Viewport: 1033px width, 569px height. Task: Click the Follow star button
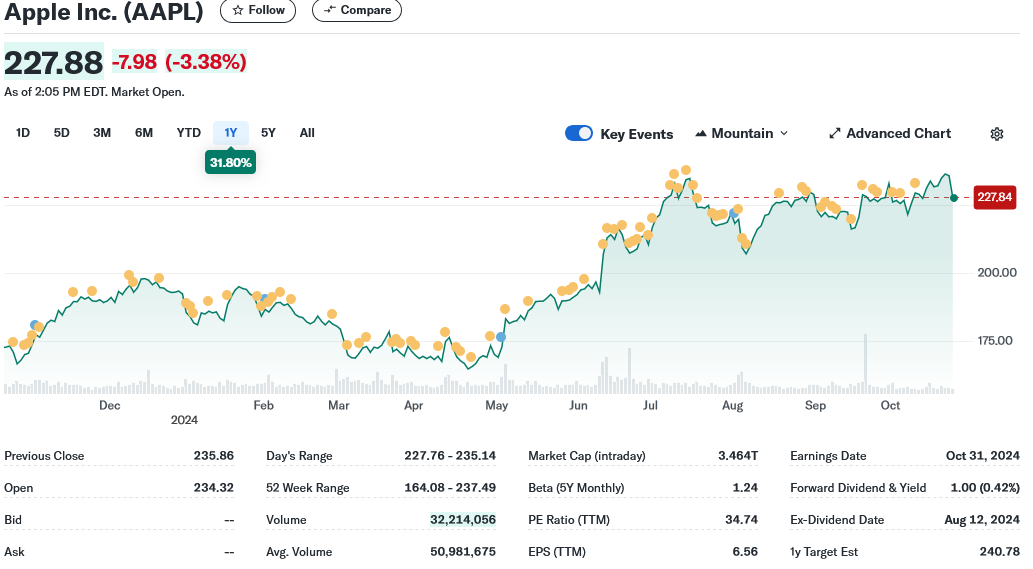click(x=258, y=11)
